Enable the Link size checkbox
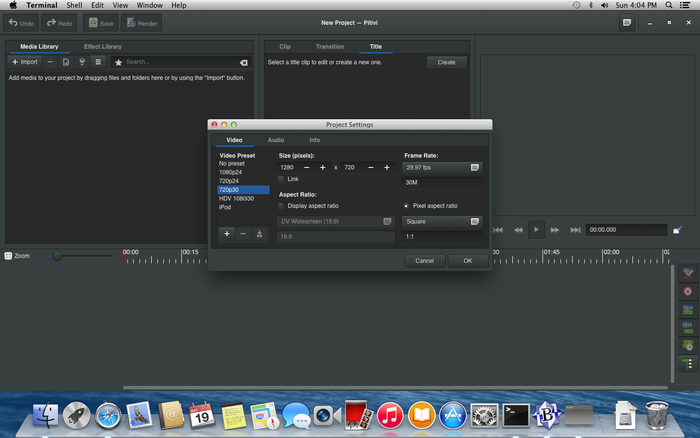The image size is (700, 438). click(x=282, y=178)
